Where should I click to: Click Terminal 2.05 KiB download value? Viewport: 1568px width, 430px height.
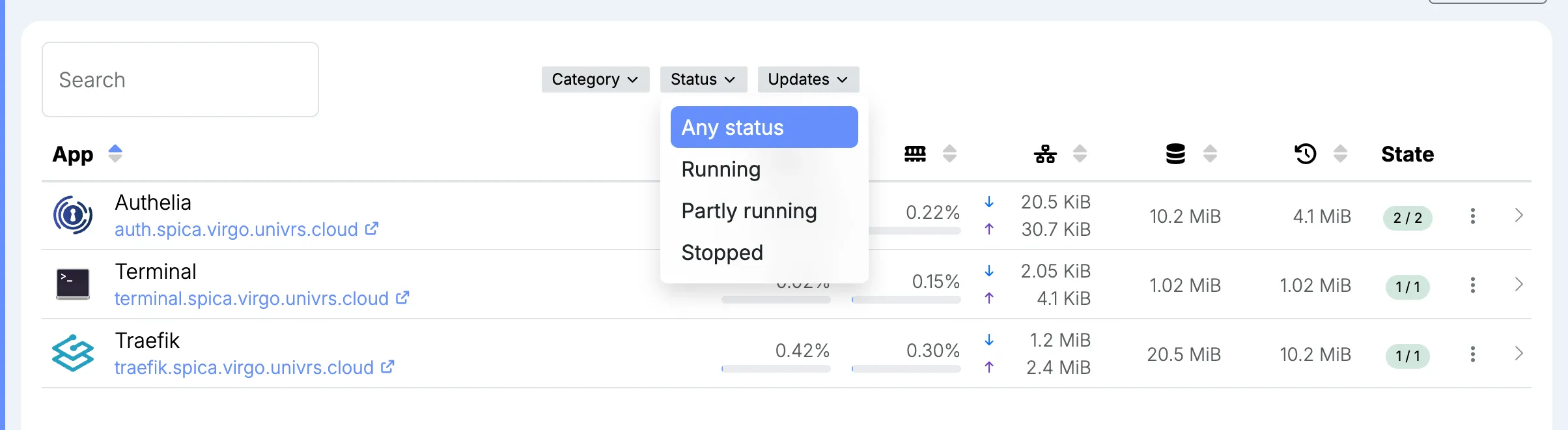tap(1056, 271)
